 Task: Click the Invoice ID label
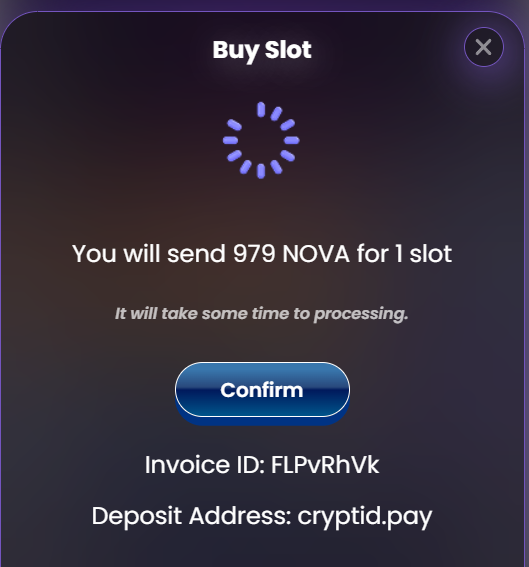pyautogui.click(x=205, y=464)
